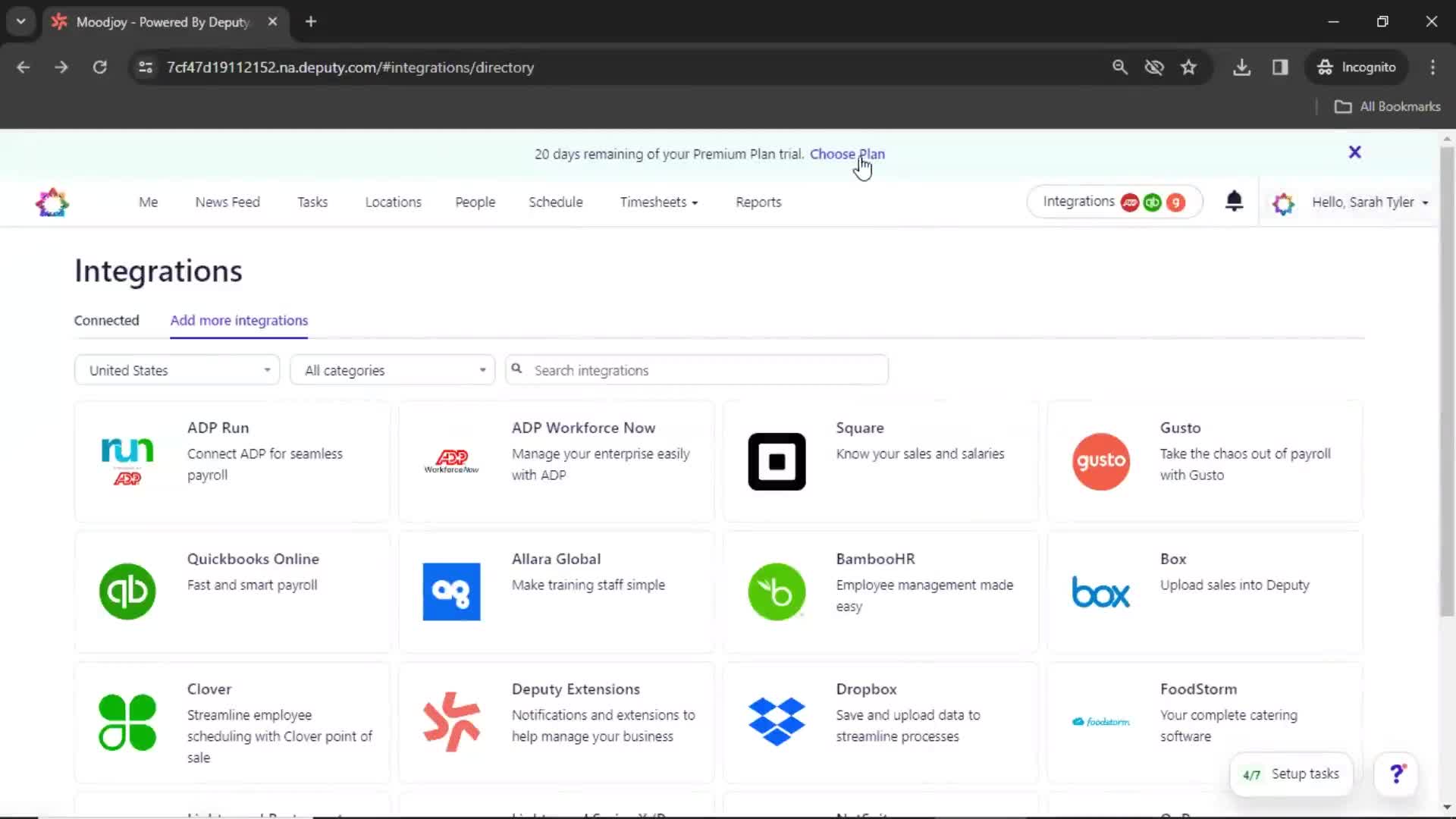1456x819 pixels.
Task: Click the Incognito profile button
Action: [1357, 67]
